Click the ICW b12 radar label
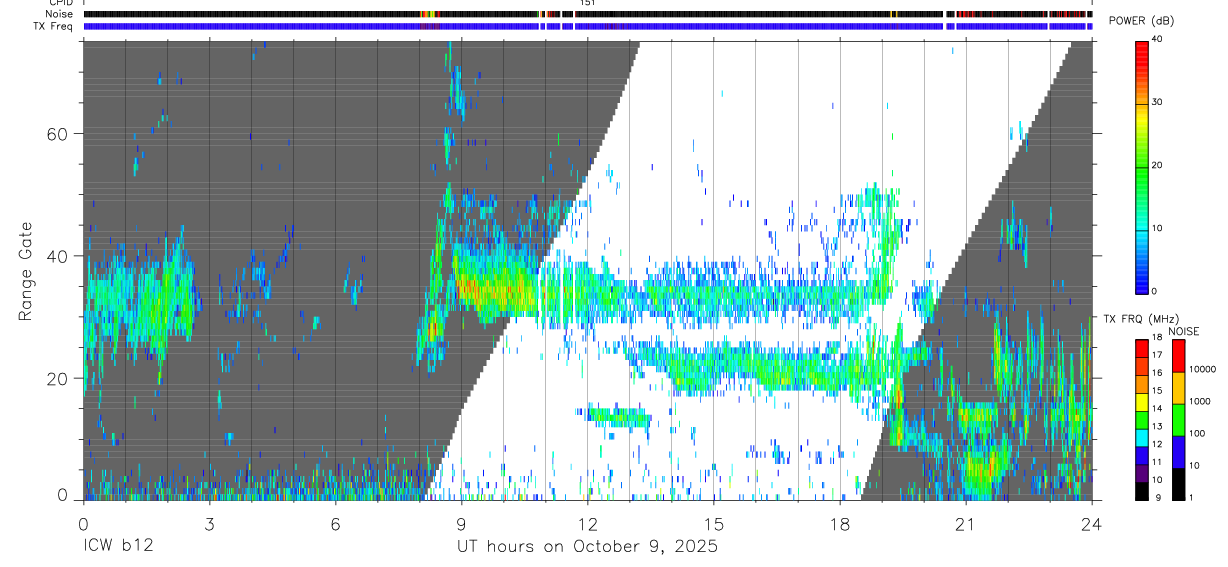Screen dimensions: 1228x567 pos(118,547)
